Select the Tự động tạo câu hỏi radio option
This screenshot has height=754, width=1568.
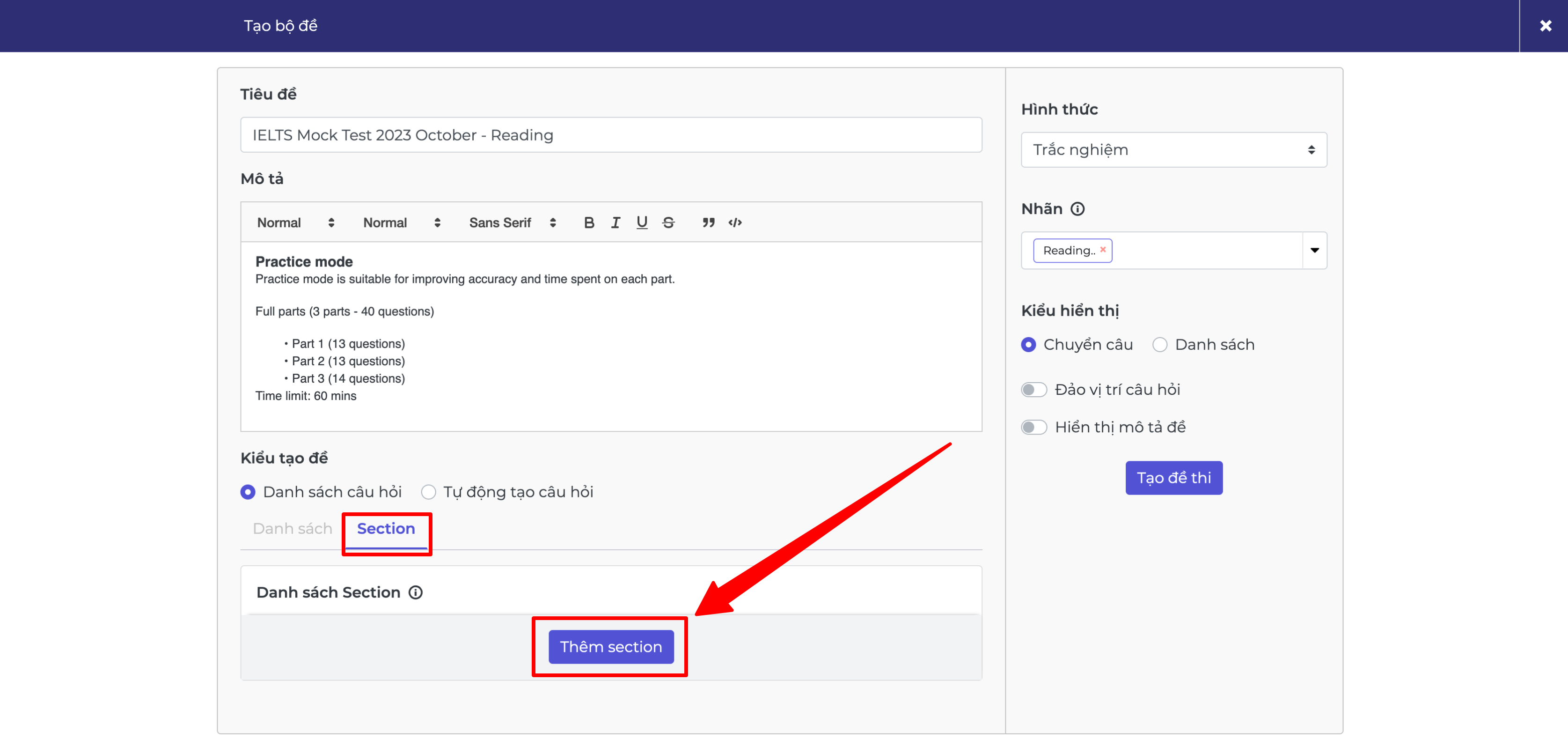[429, 492]
